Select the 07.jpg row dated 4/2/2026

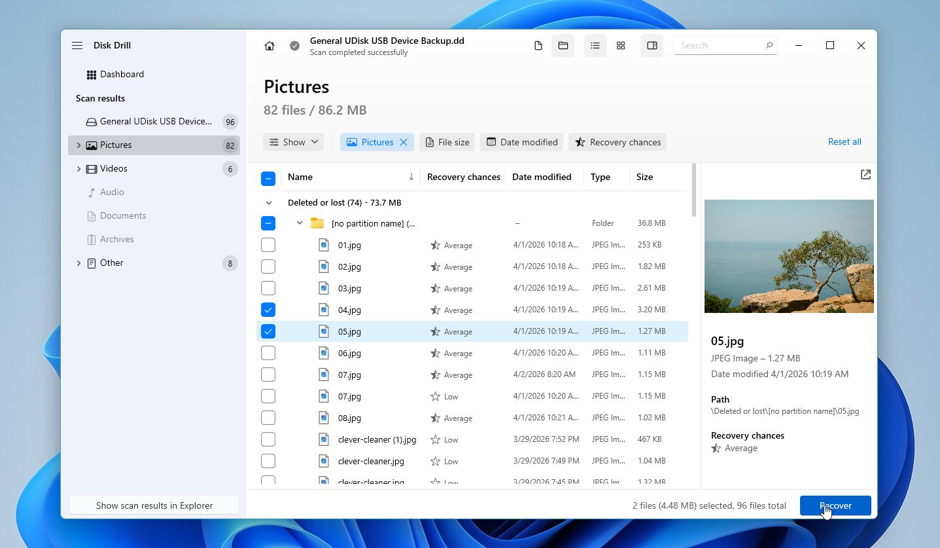coord(472,375)
